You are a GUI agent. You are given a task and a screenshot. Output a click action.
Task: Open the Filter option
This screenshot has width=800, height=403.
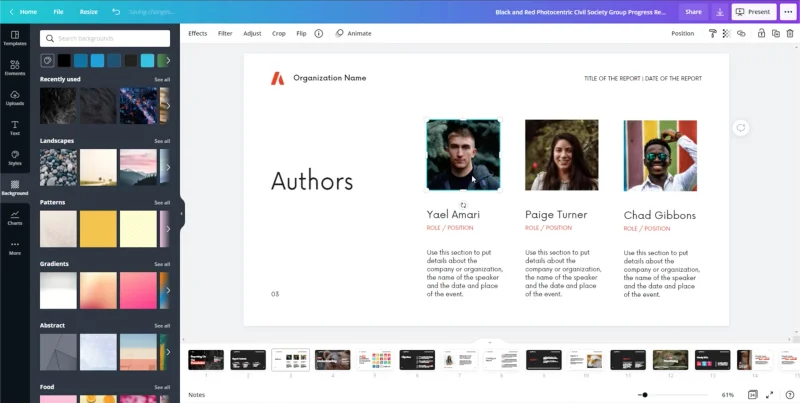[225, 33]
